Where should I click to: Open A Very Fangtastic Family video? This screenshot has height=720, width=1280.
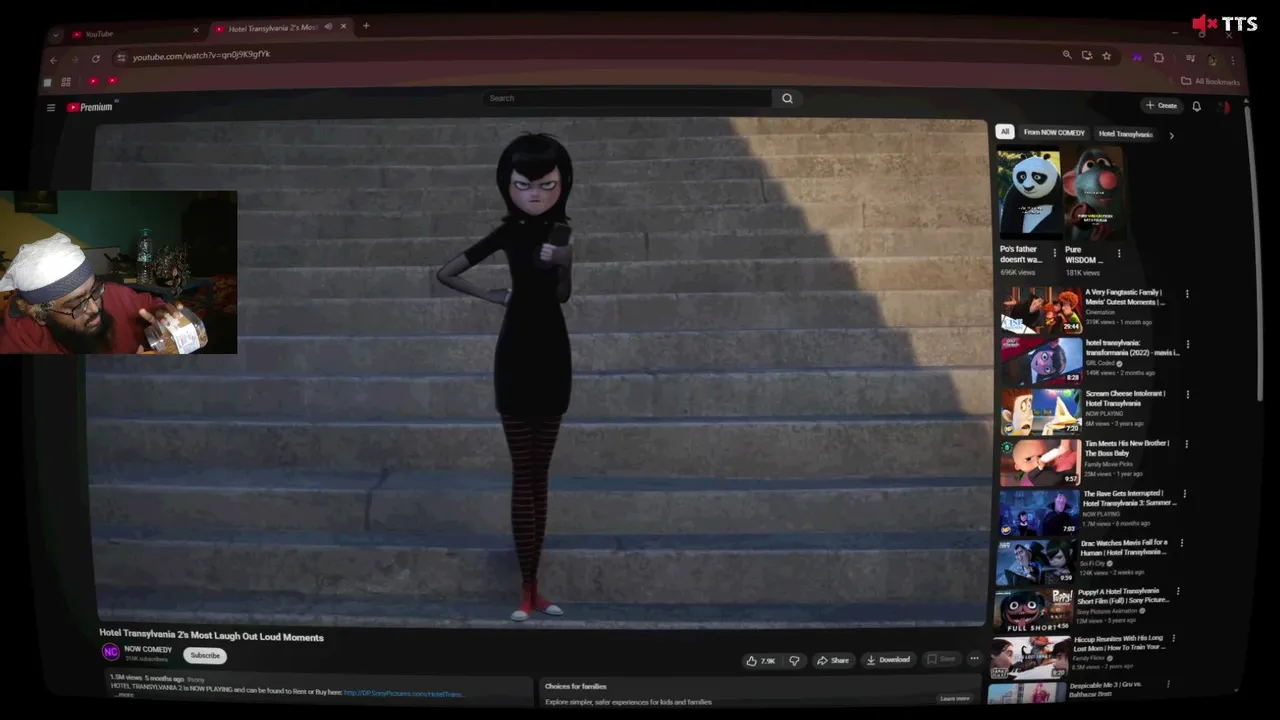coord(1041,310)
